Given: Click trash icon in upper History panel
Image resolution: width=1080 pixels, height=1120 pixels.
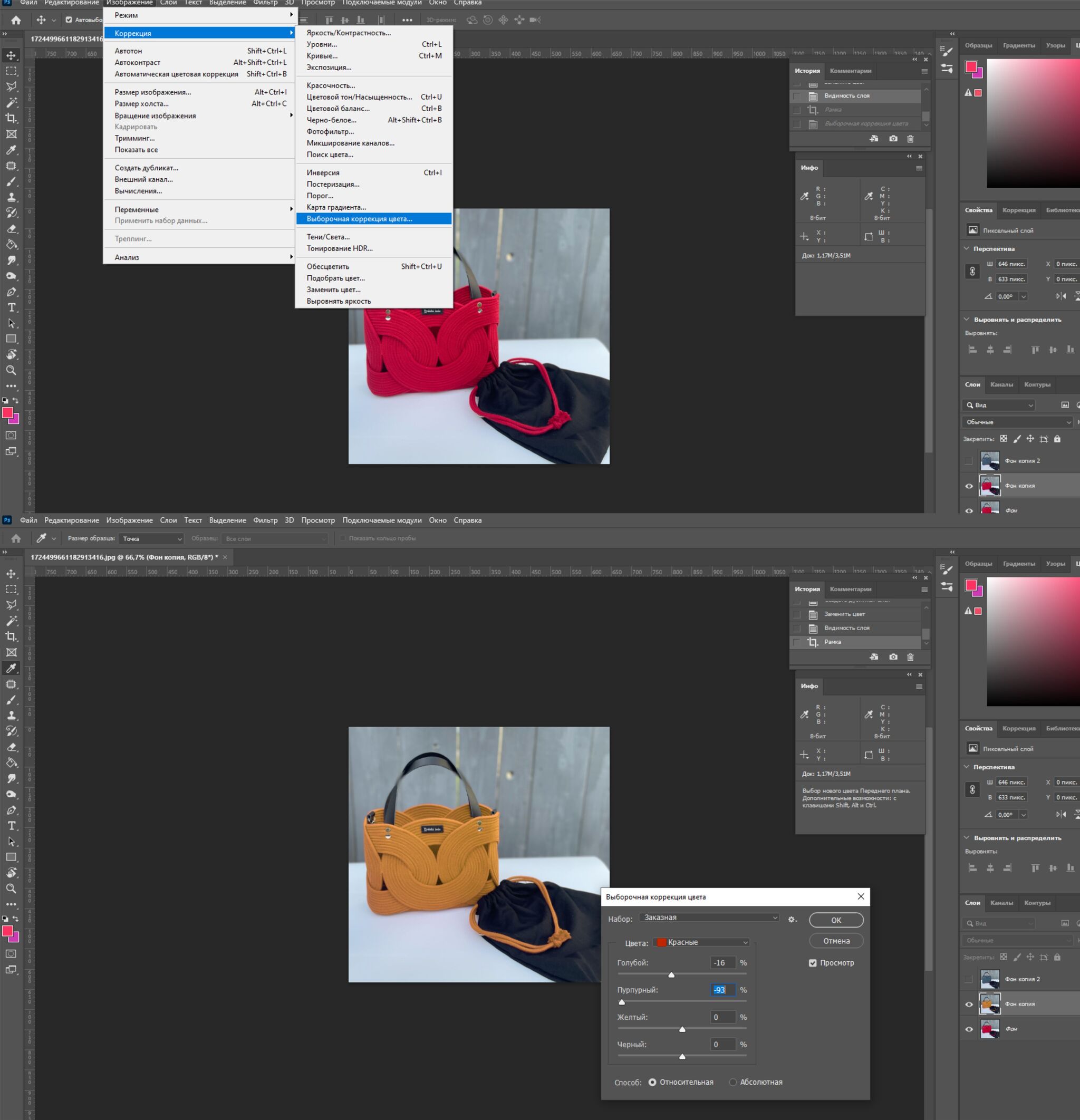Looking at the screenshot, I should click(x=910, y=139).
